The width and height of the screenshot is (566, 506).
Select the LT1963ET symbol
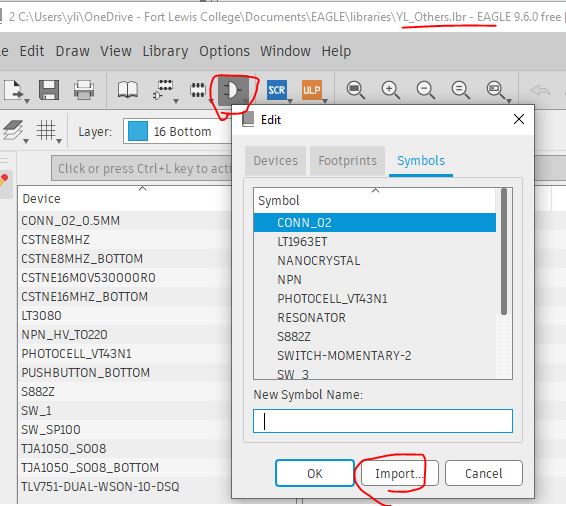[x=375, y=241]
